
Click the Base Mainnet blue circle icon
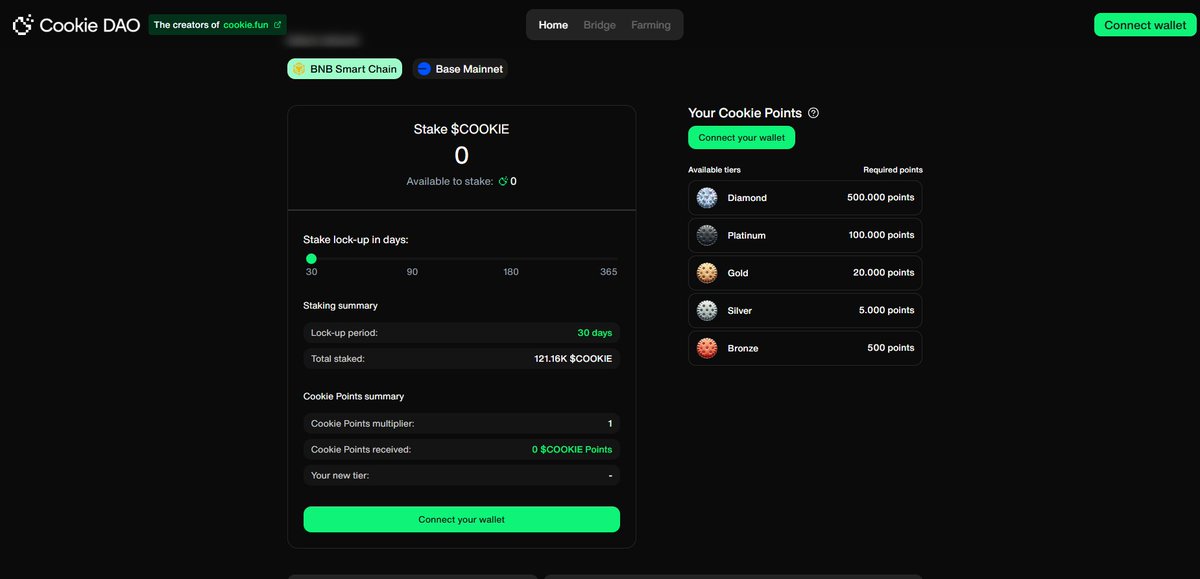(x=424, y=69)
